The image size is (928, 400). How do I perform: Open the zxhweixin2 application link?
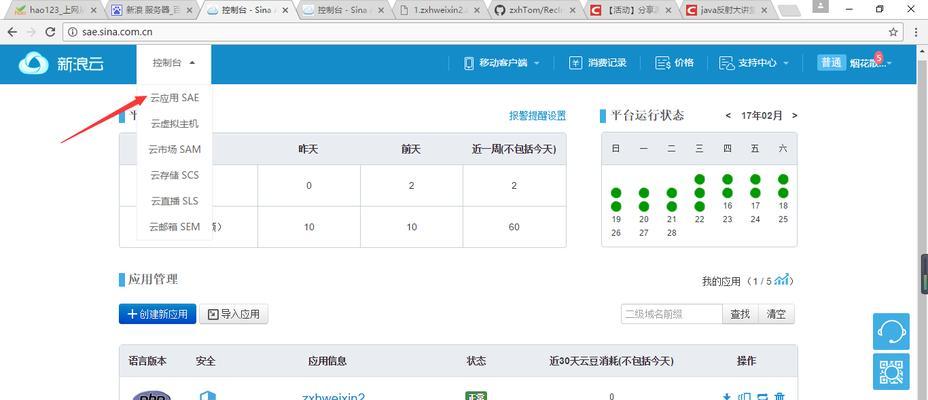coord(333,397)
